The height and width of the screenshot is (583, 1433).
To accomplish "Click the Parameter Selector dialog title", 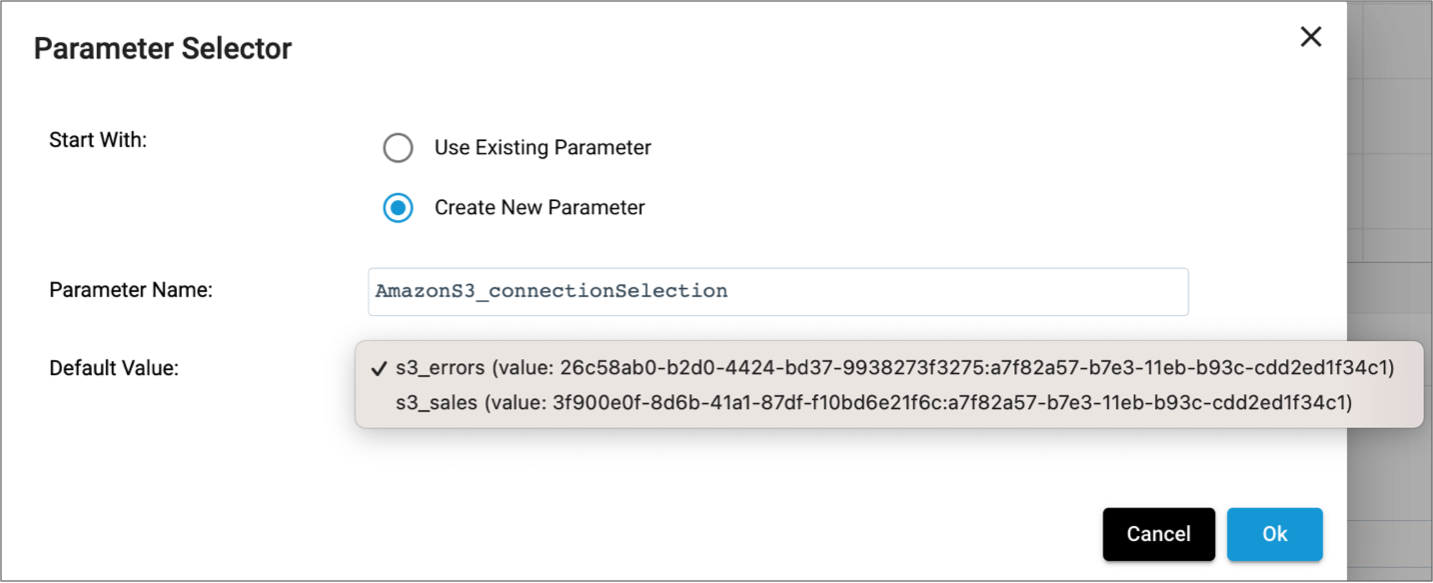I will (x=163, y=48).
